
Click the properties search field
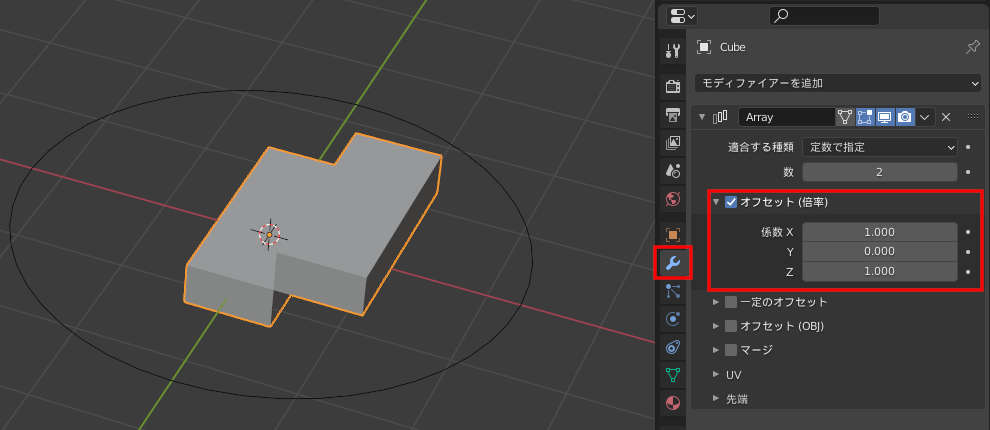tap(824, 16)
